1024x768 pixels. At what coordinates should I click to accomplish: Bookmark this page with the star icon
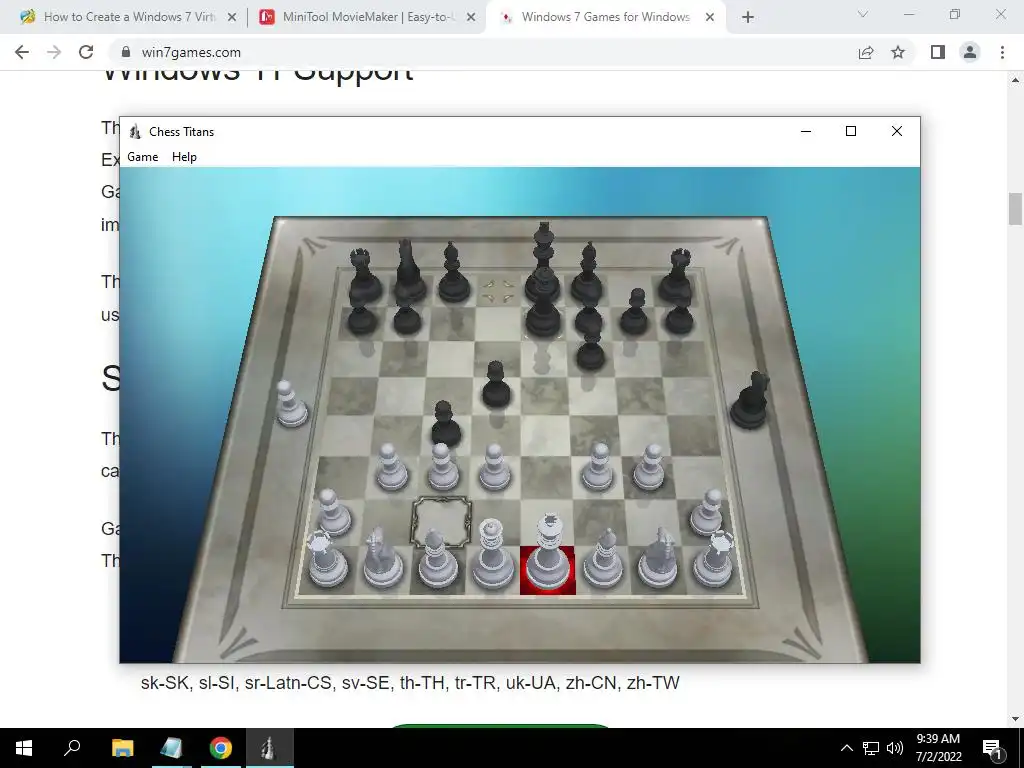pos(898,52)
